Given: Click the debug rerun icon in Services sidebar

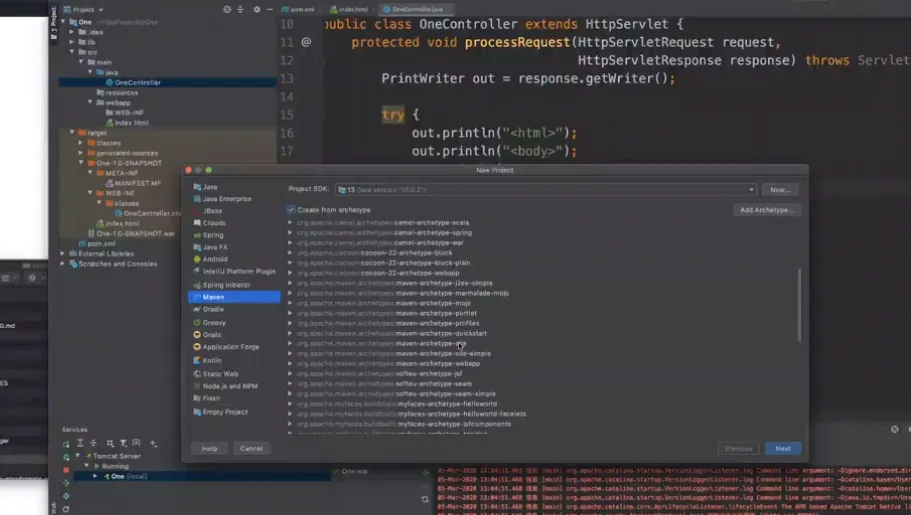Looking at the screenshot, I should coord(66,457).
